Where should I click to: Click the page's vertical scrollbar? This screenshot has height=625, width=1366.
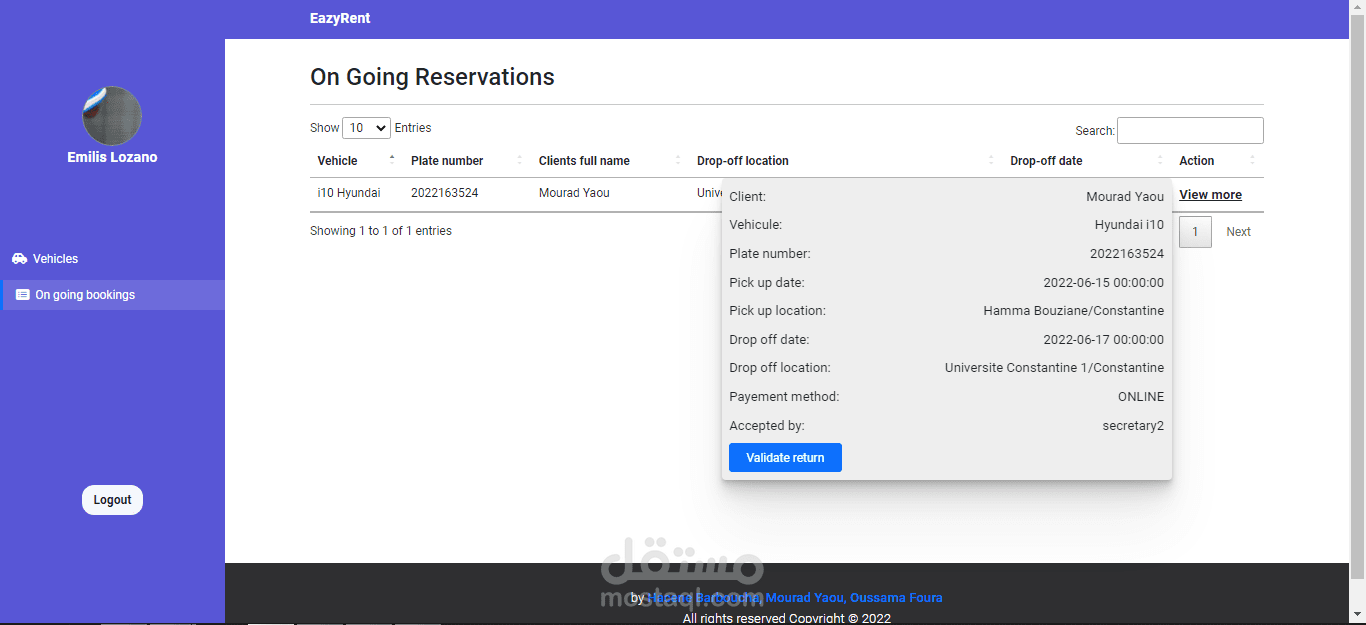click(x=1357, y=300)
